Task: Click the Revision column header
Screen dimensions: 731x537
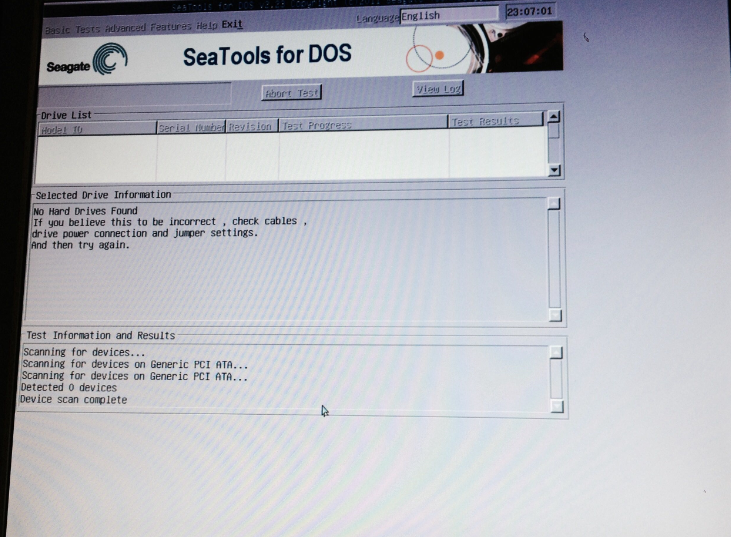Action: [x=252, y=126]
